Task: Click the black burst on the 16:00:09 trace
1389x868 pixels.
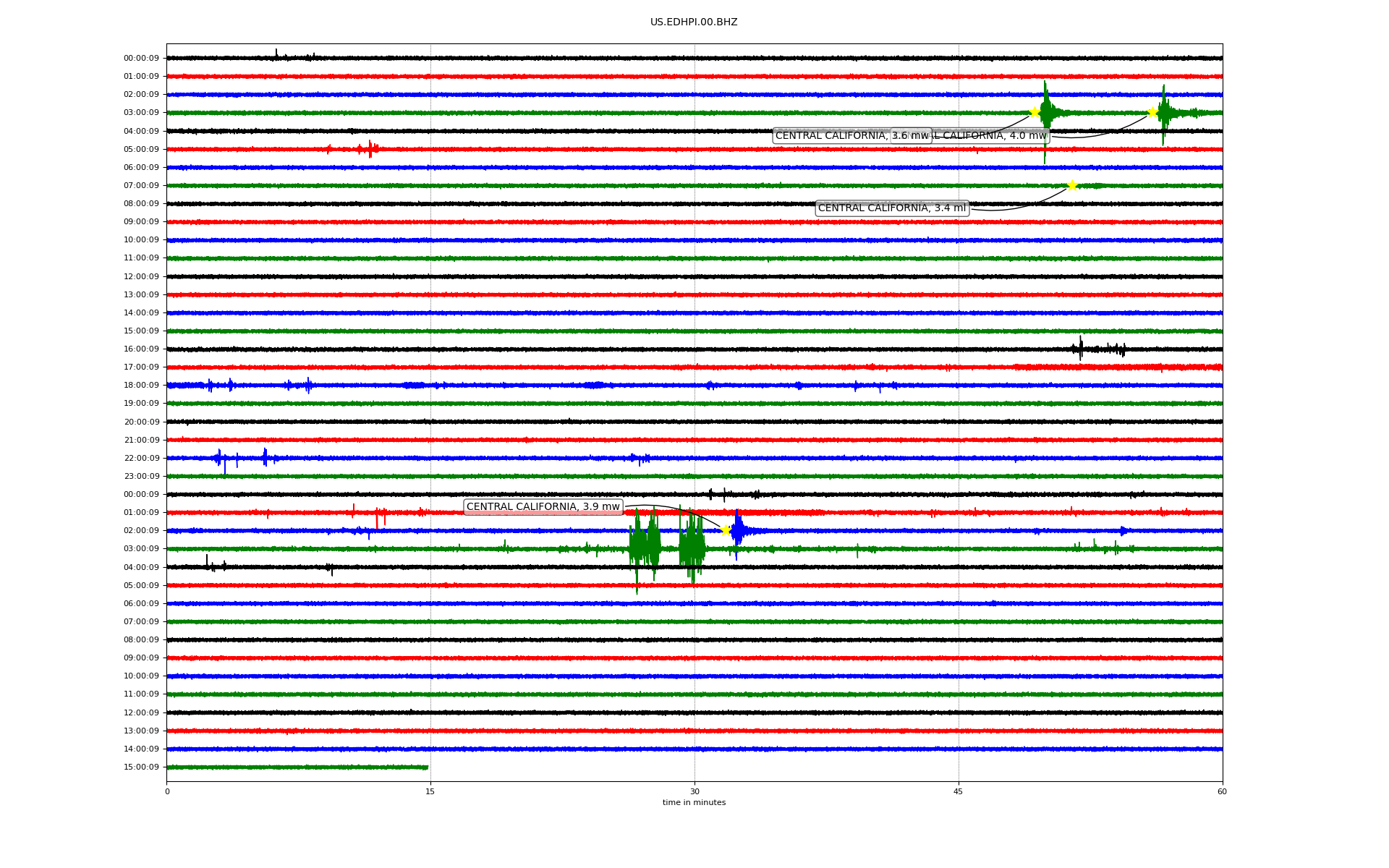Action: 1081,349
